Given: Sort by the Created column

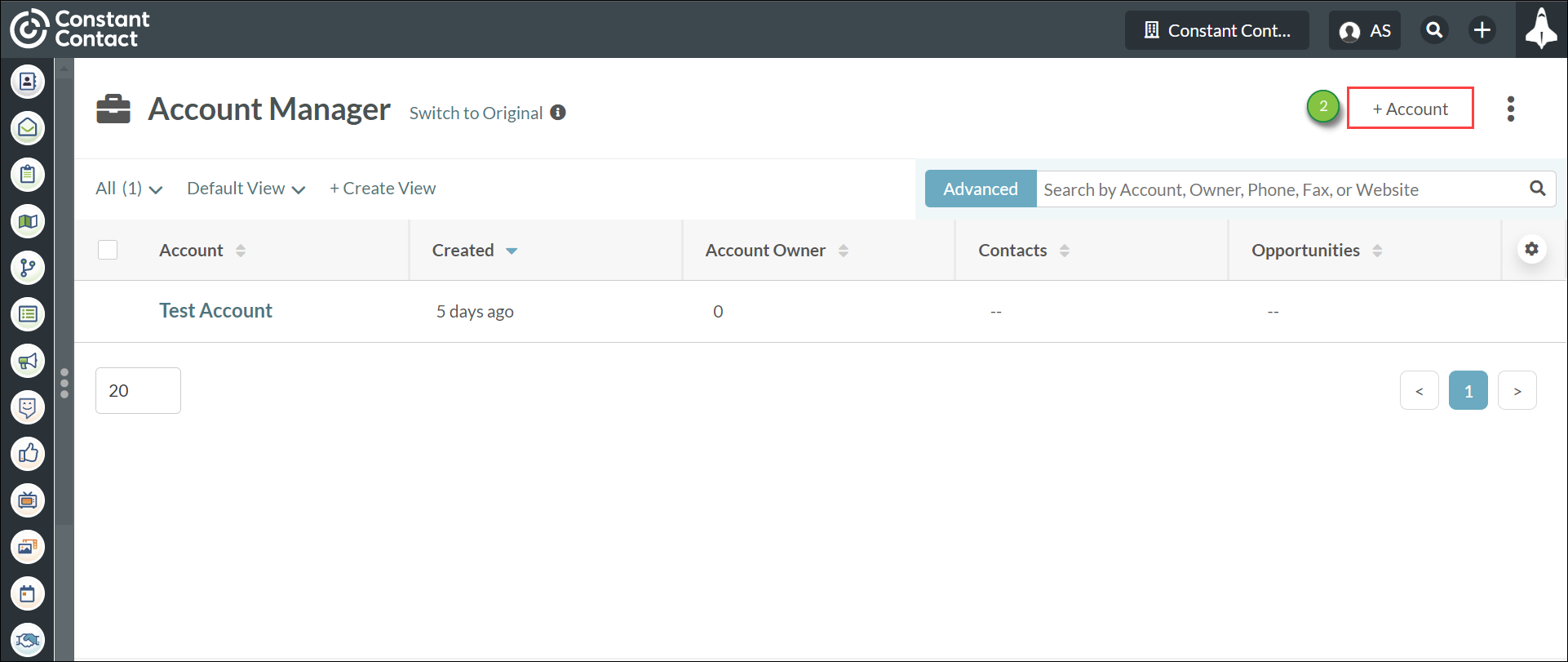Looking at the screenshot, I should coord(475,251).
